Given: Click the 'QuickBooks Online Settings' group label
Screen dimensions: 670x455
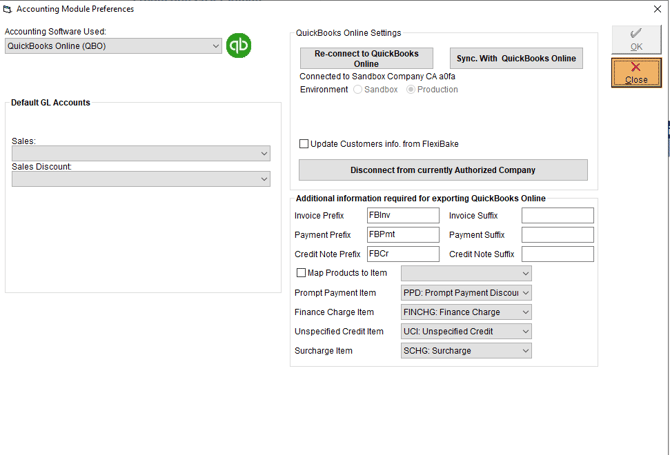Looking at the screenshot, I should click(x=348, y=33).
